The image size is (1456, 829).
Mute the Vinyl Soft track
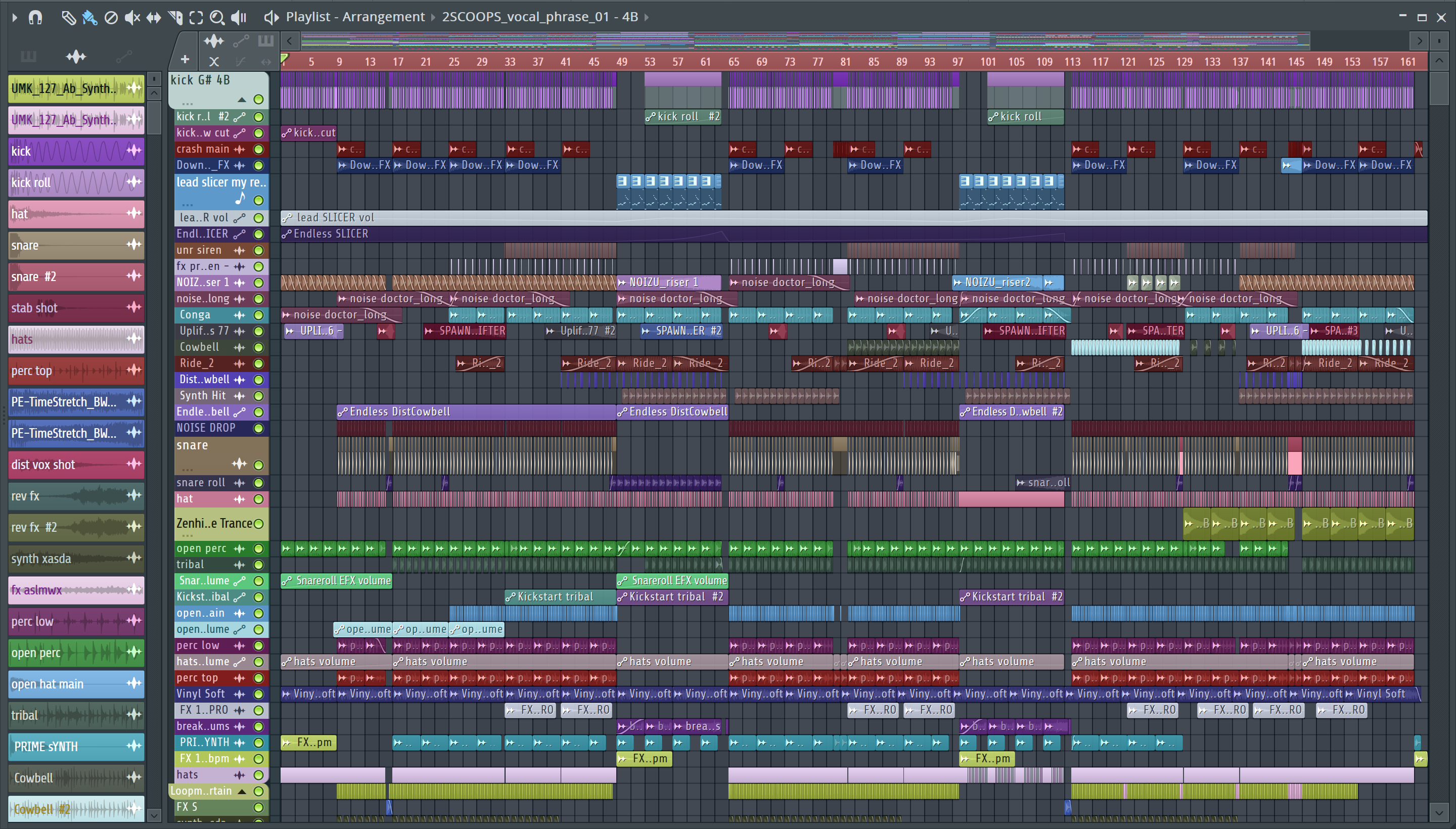(x=258, y=694)
